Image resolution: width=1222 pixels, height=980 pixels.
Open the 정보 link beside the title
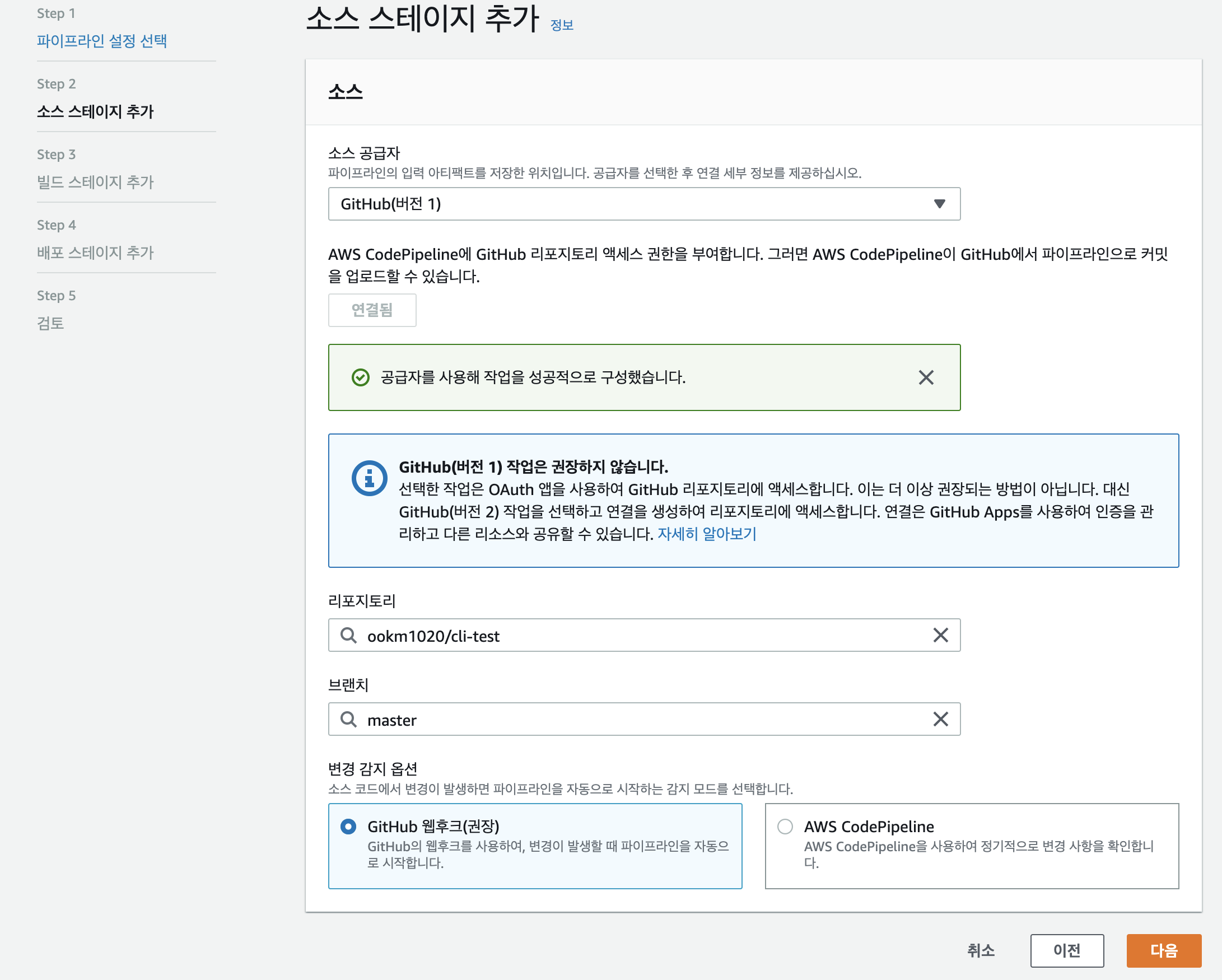coord(562,25)
